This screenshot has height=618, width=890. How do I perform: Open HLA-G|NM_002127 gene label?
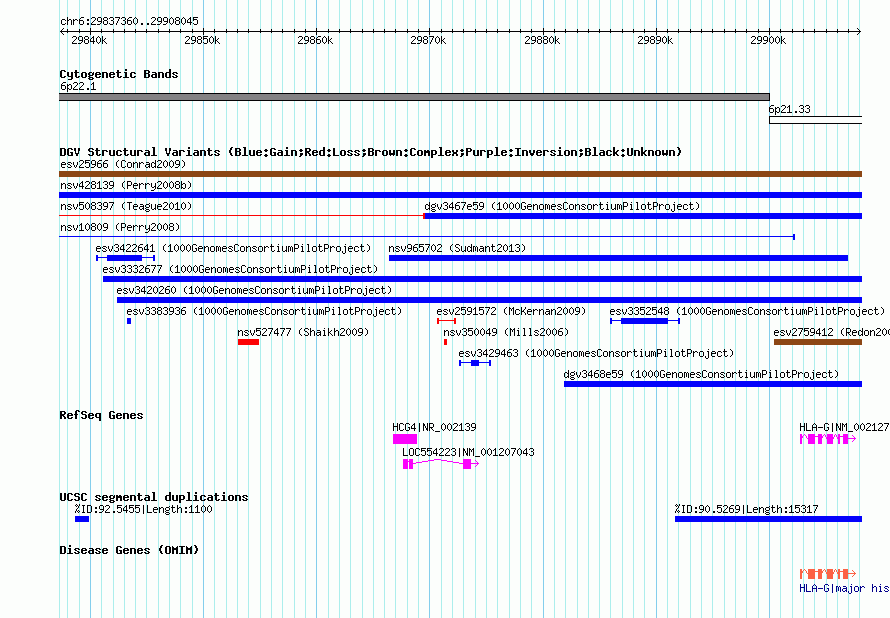[x=844, y=427]
